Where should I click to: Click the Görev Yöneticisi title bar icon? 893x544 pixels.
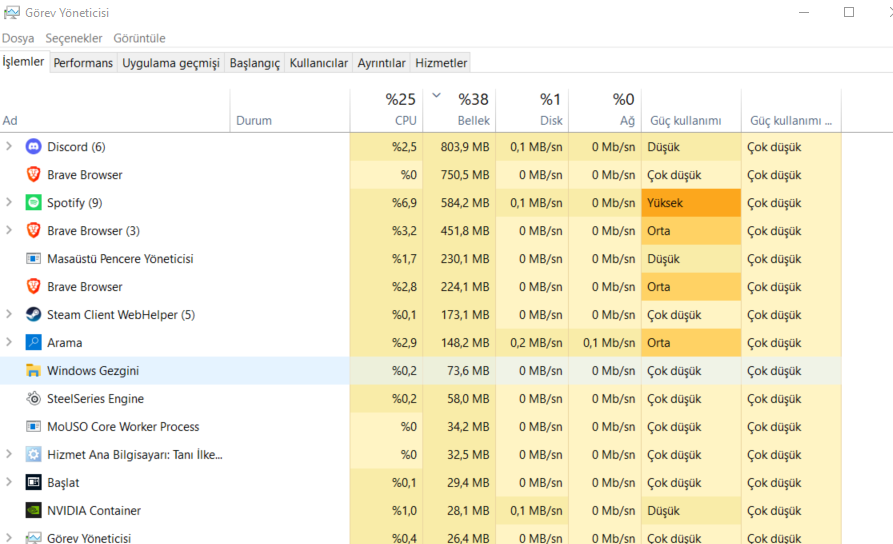(11, 13)
